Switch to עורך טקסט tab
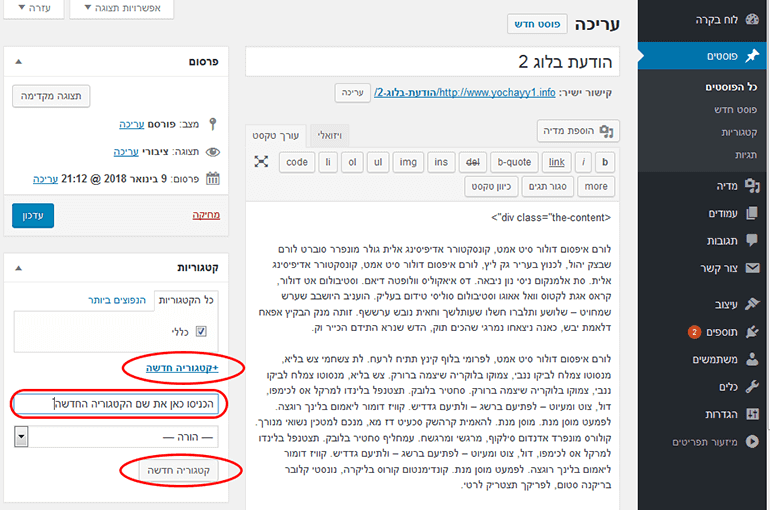Screen dimensions: 770x510 point(275,135)
